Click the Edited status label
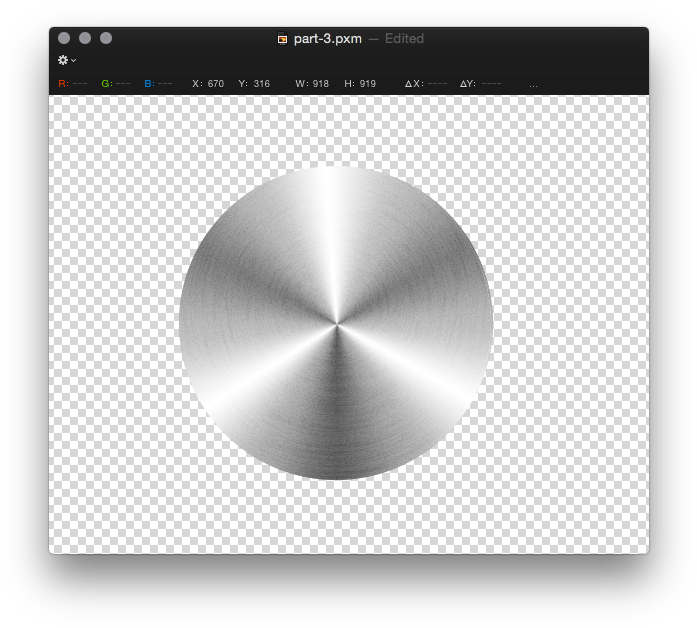Screen dimensions: 697x628 click(x=404, y=39)
